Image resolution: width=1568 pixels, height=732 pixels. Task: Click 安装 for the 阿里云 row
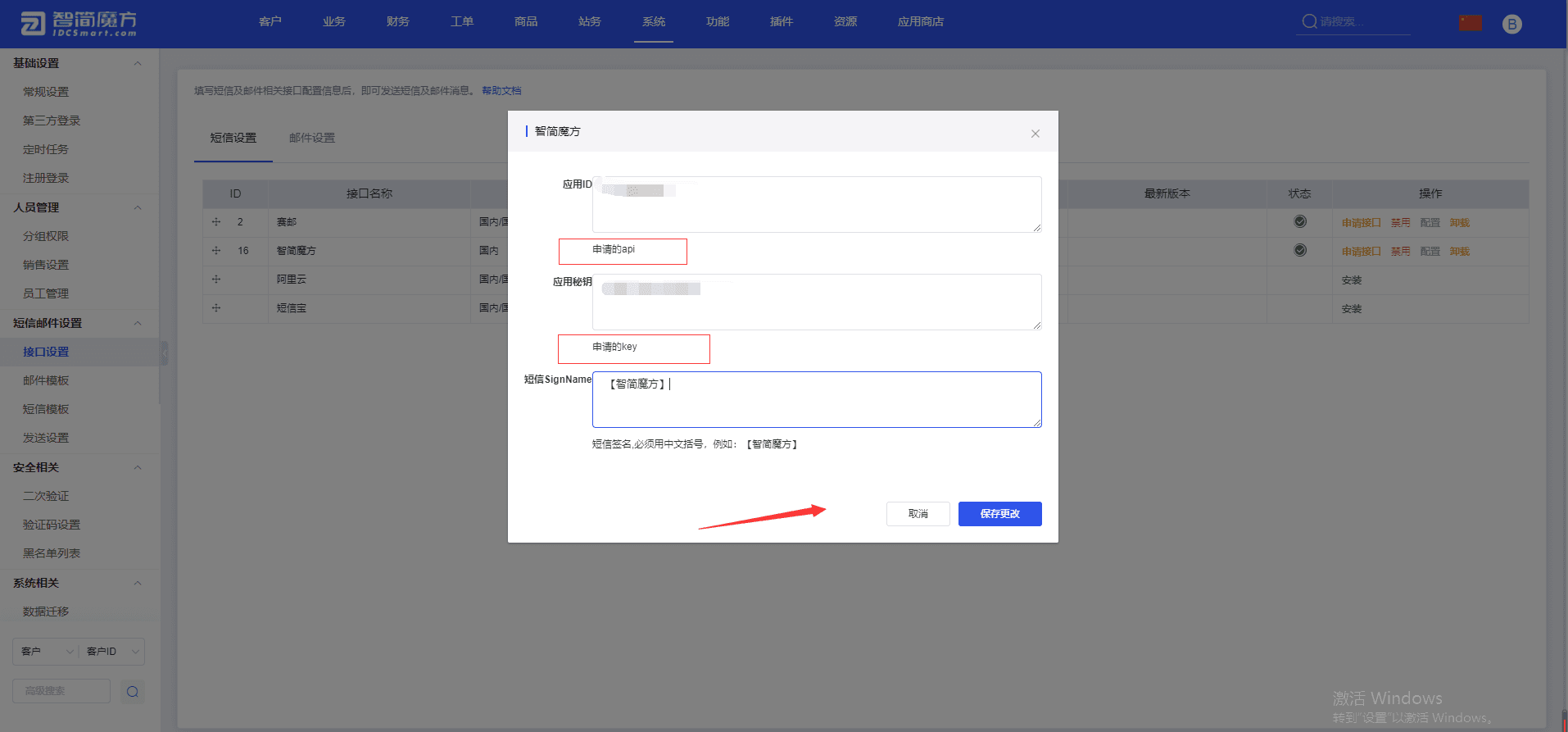pyautogui.click(x=1352, y=280)
